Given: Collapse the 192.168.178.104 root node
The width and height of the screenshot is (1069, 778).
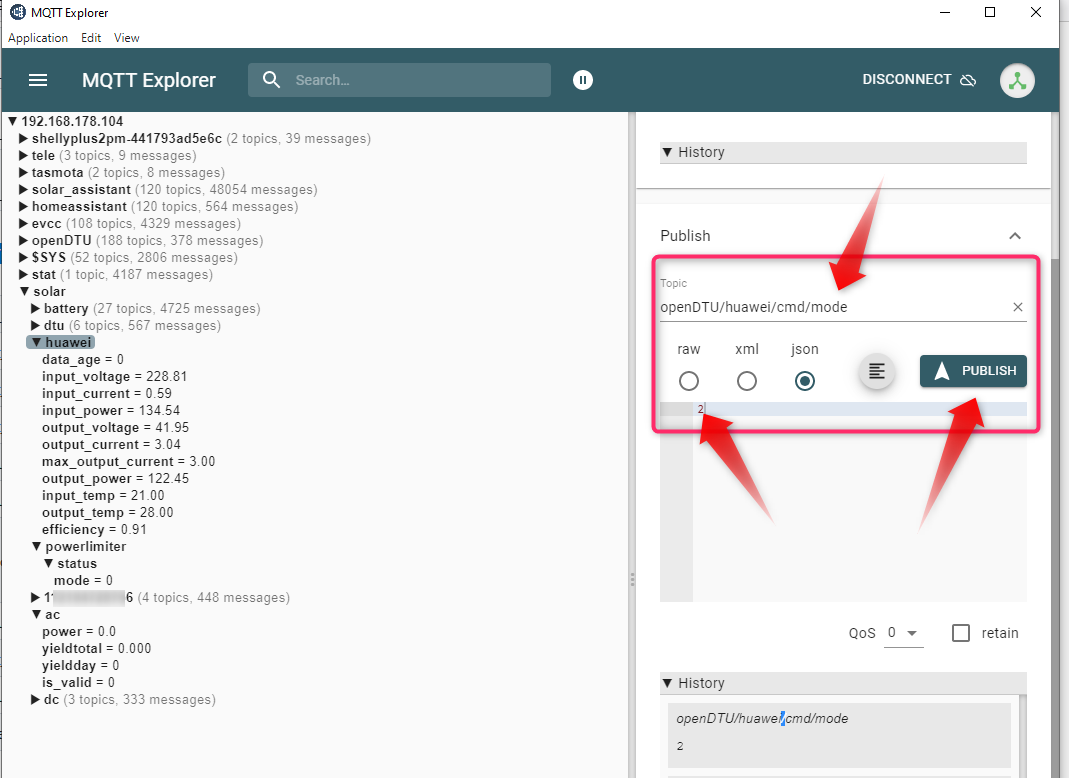Looking at the screenshot, I should 12,121.
